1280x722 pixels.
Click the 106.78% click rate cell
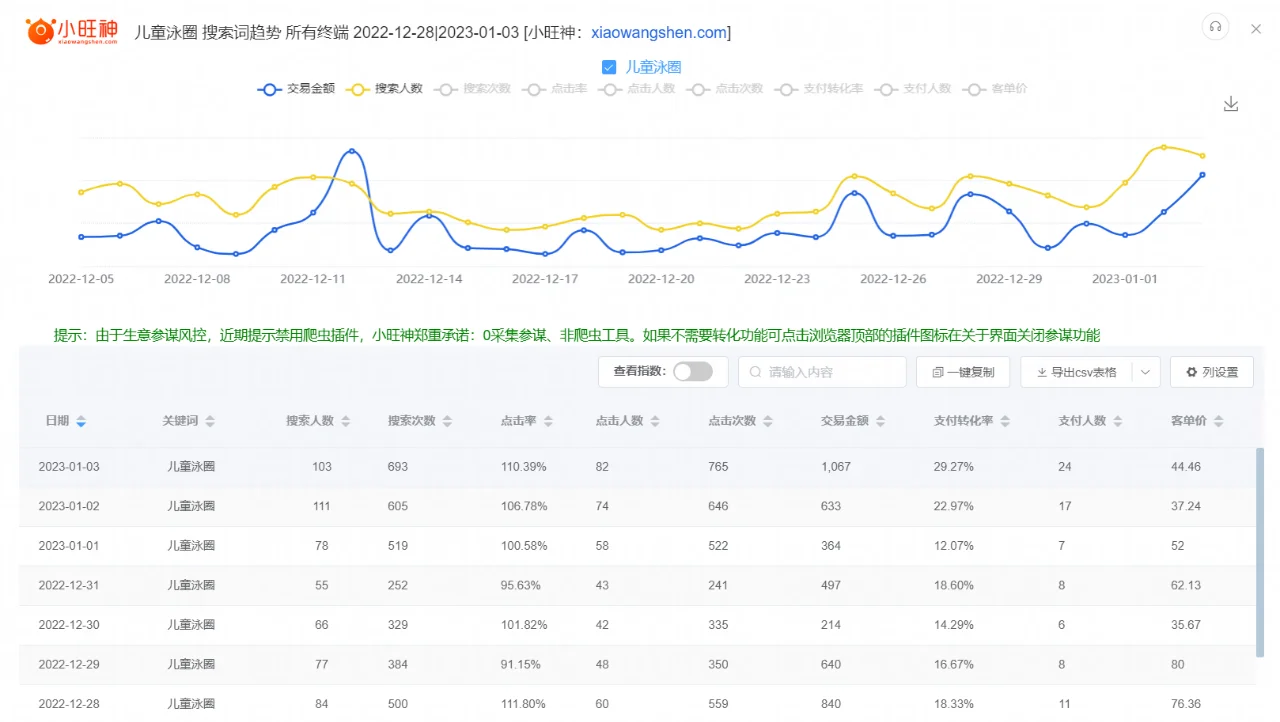tap(524, 506)
